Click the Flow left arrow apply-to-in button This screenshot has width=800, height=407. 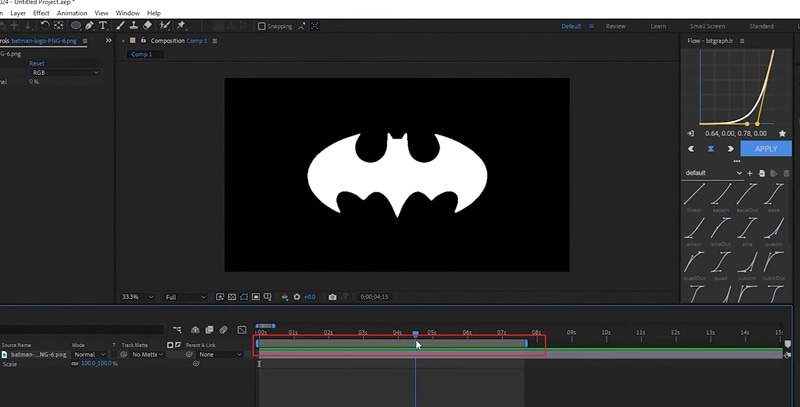tap(691, 149)
